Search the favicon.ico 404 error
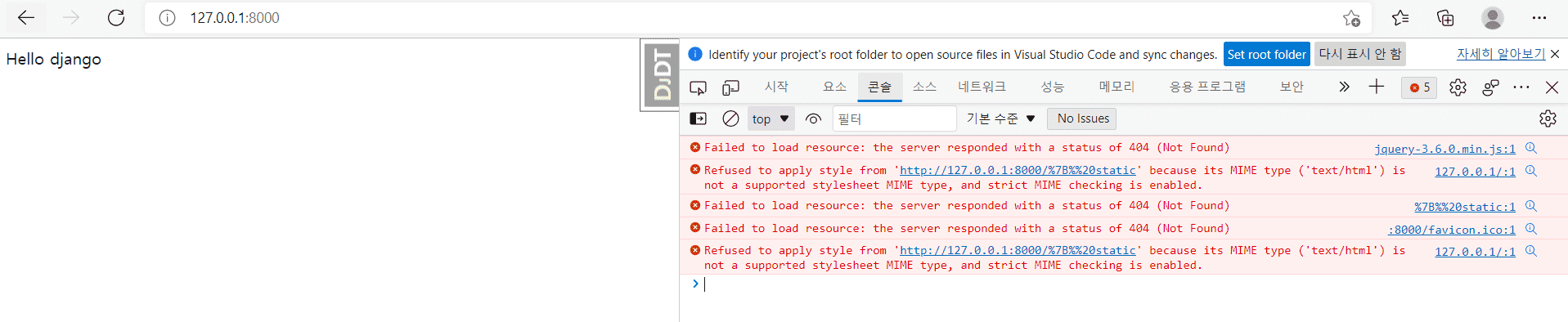The height and width of the screenshot is (322, 1568). click(x=1531, y=229)
